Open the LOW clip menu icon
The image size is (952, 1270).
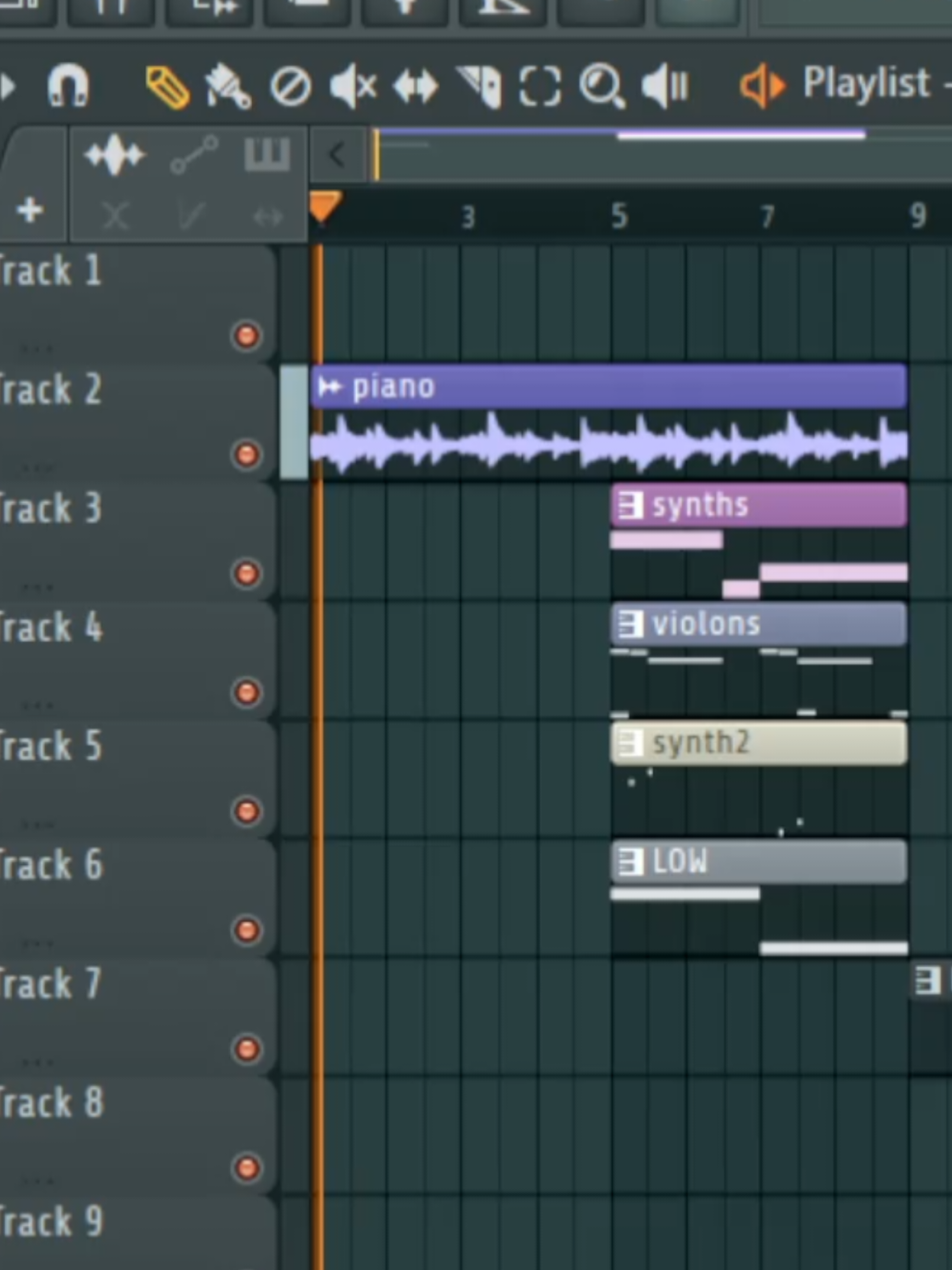(630, 862)
